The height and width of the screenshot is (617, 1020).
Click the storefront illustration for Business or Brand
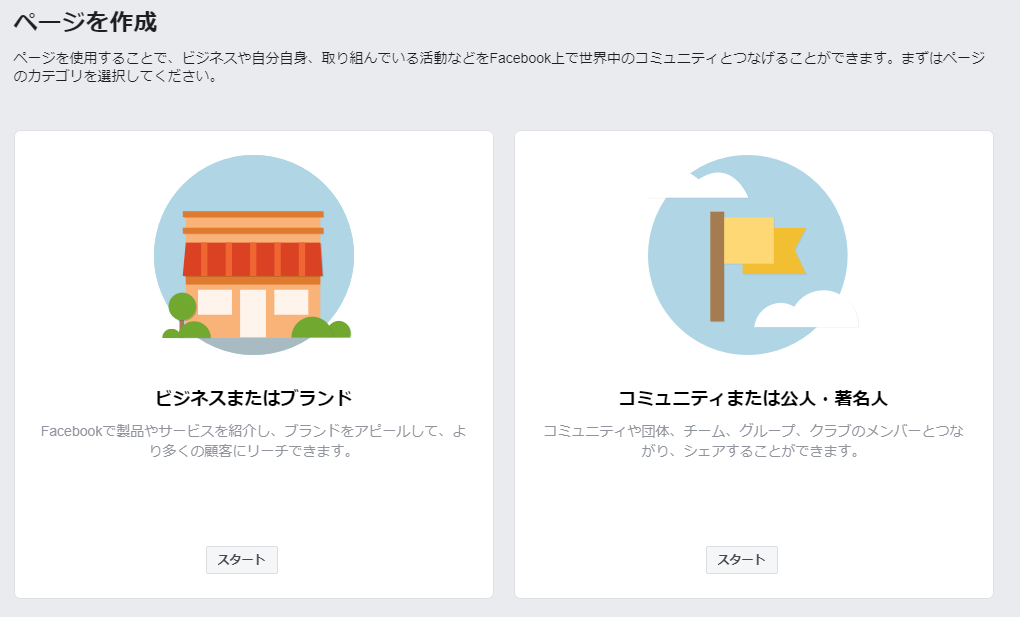(x=254, y=255)
